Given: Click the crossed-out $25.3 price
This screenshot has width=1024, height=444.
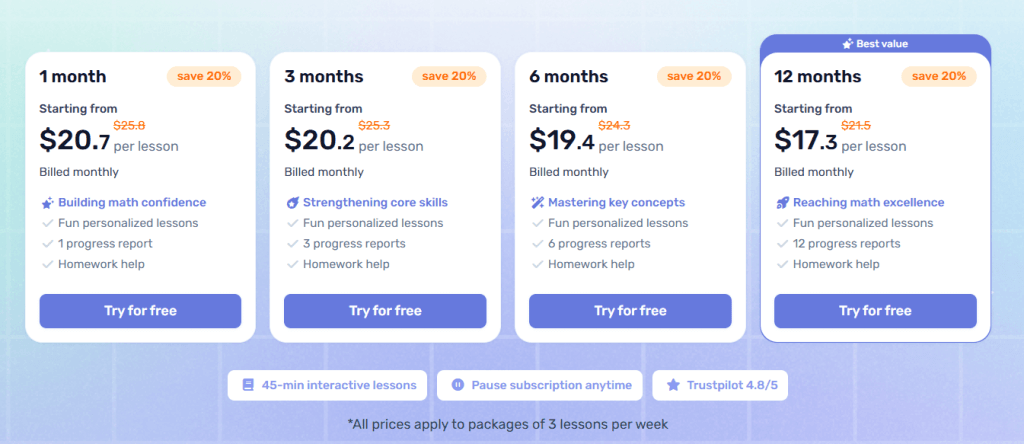Looking at the screenshot, I should click(374, 126).
